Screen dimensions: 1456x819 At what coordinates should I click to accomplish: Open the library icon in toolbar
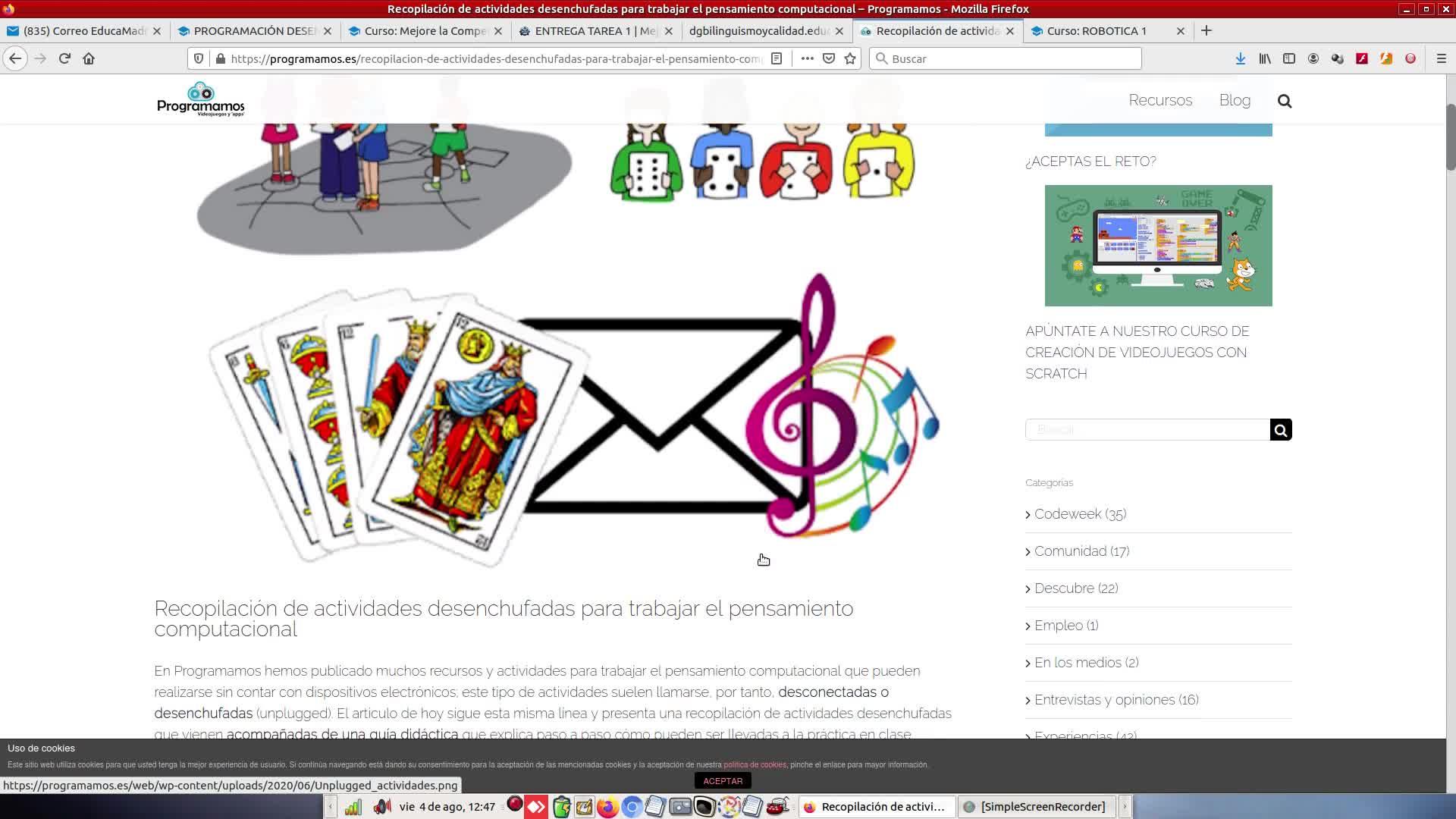(x=1265, y=58)
